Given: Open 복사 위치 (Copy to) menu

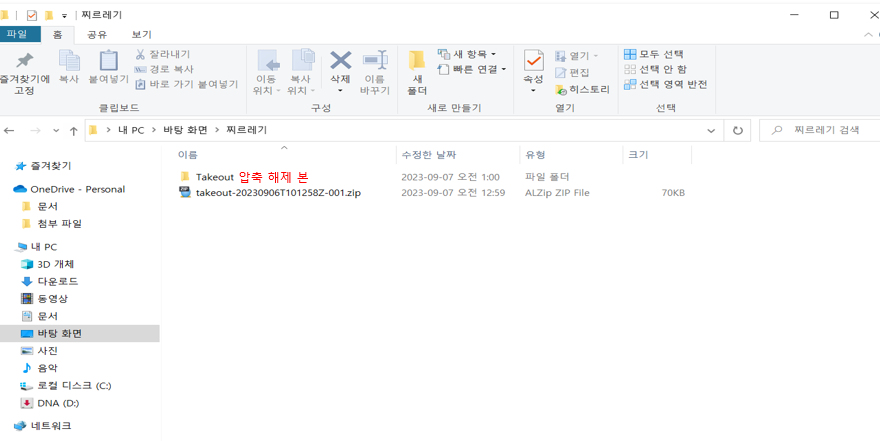Looking at the screenshot, I should tap(302, 72).
